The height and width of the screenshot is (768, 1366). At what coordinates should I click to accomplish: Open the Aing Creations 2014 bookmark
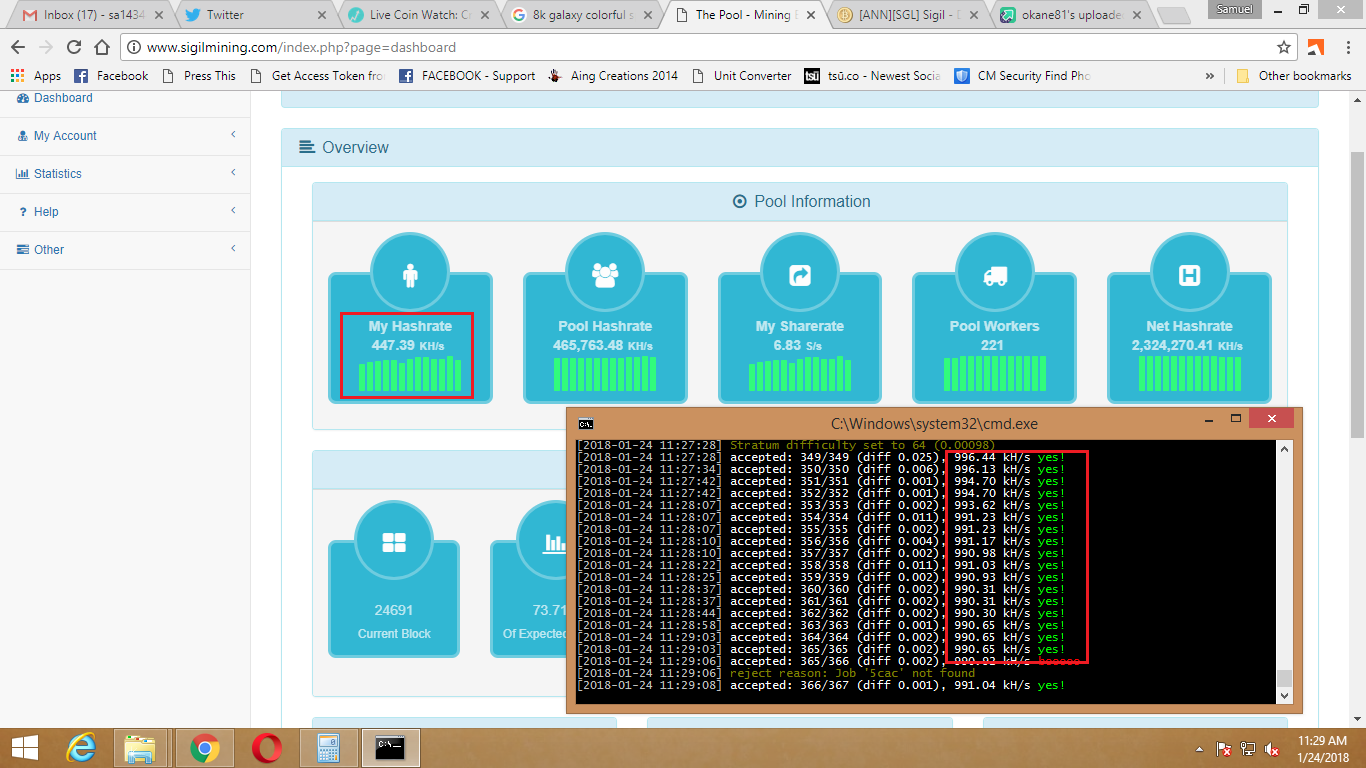click(613, 76)
